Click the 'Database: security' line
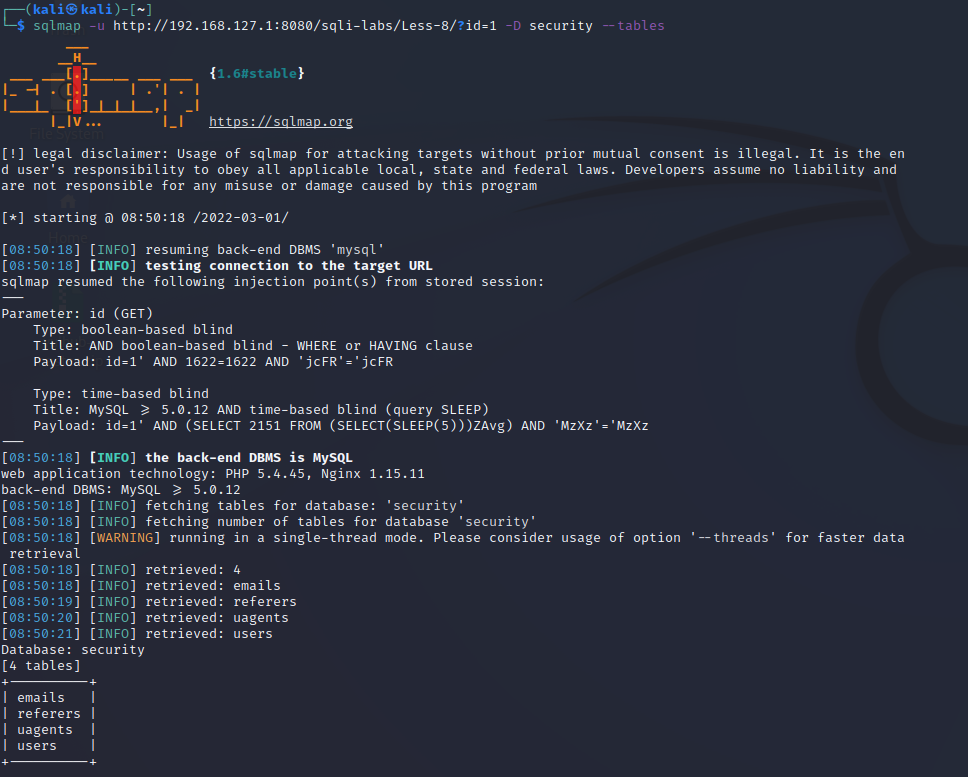 pos(73,649)
